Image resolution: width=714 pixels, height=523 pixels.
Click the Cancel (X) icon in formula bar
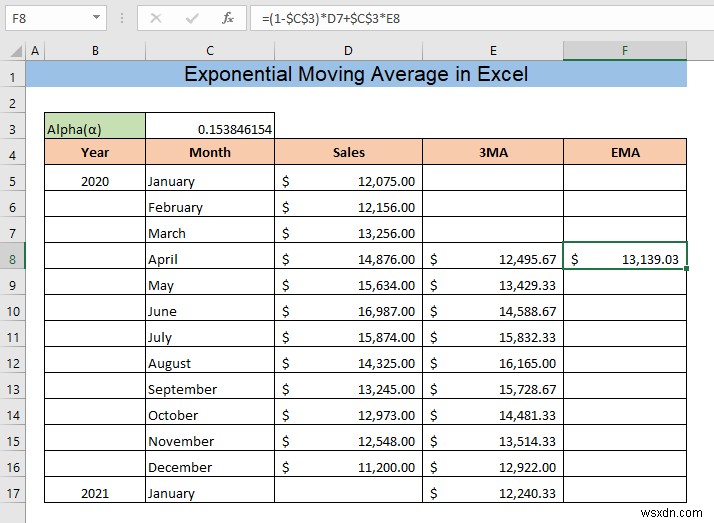pyautogui.click(x=156, y=18)
